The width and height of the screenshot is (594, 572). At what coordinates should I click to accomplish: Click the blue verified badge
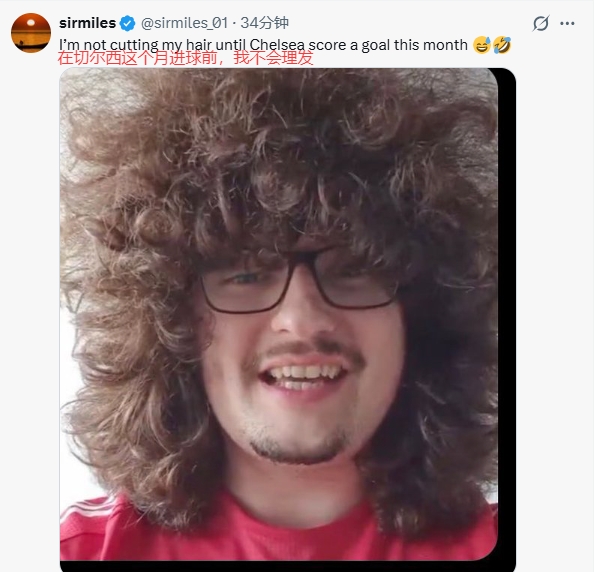tap(127, 23)
